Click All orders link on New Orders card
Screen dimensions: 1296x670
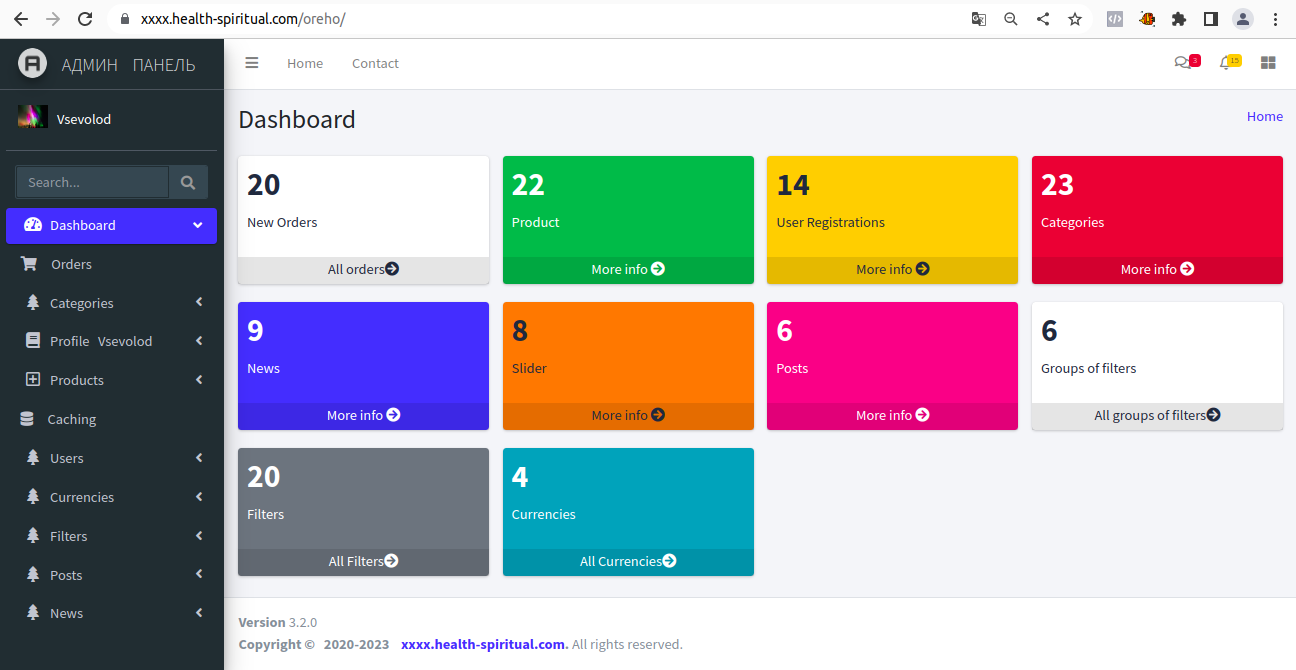[x=363, y=269]
